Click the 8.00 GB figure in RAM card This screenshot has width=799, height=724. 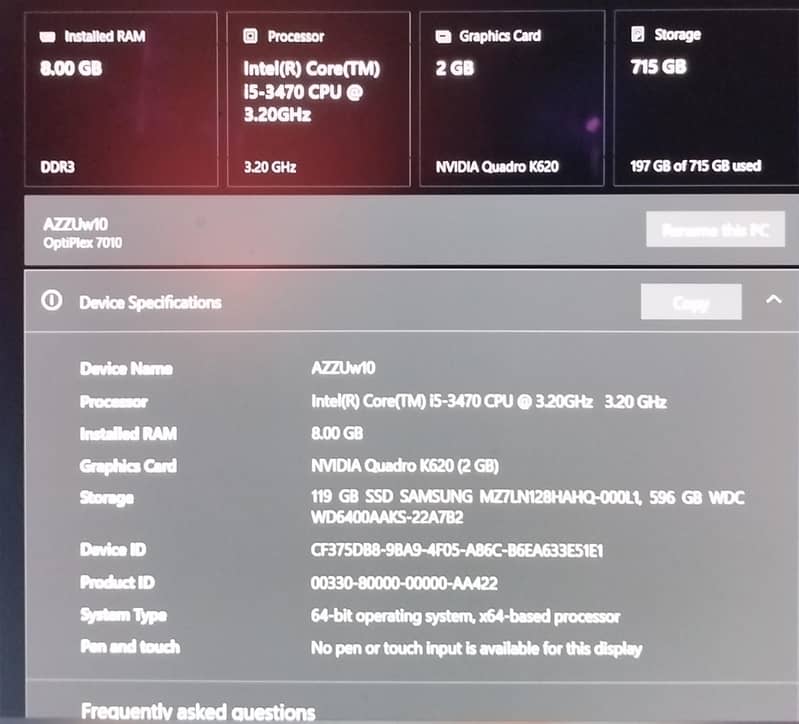[71, 68]
